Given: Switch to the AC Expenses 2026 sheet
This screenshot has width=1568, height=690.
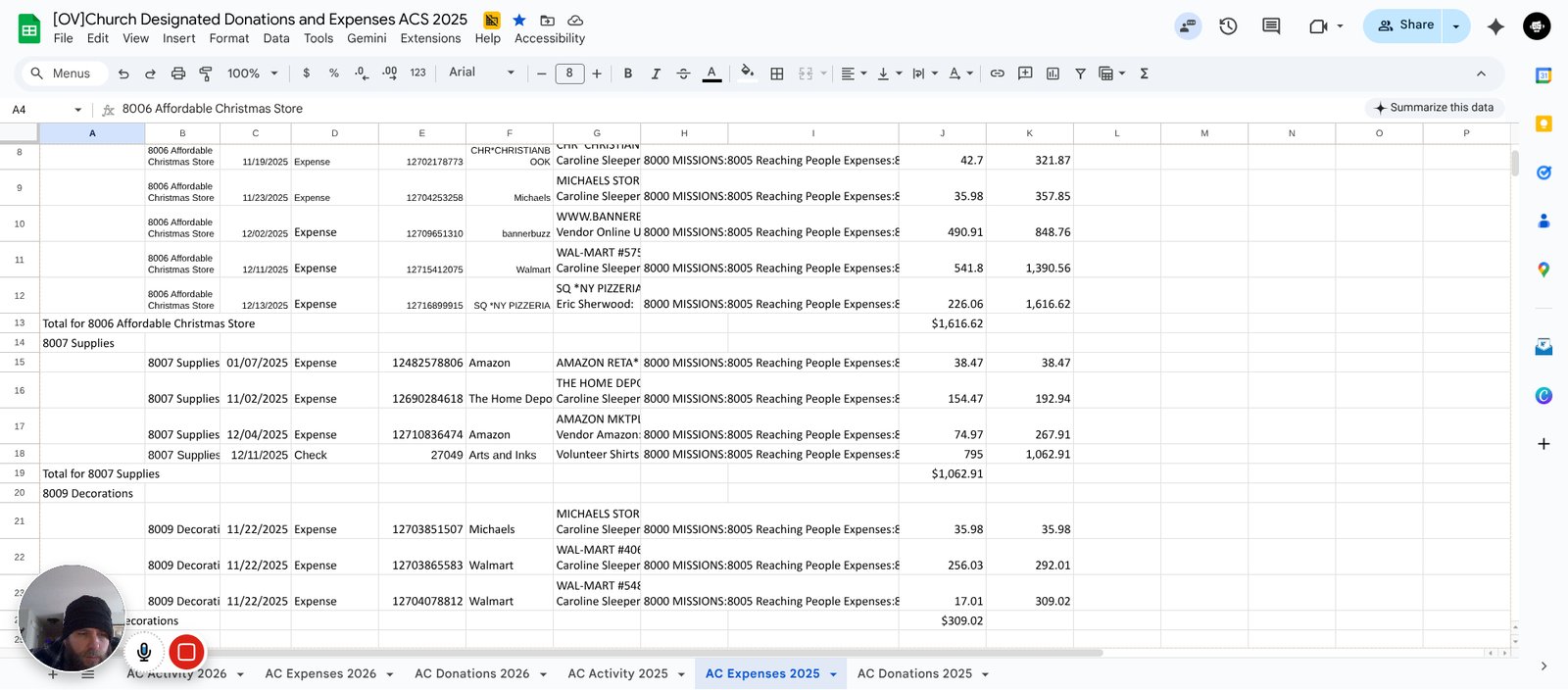Looking at the screenshot, I should tap(320, 674).
